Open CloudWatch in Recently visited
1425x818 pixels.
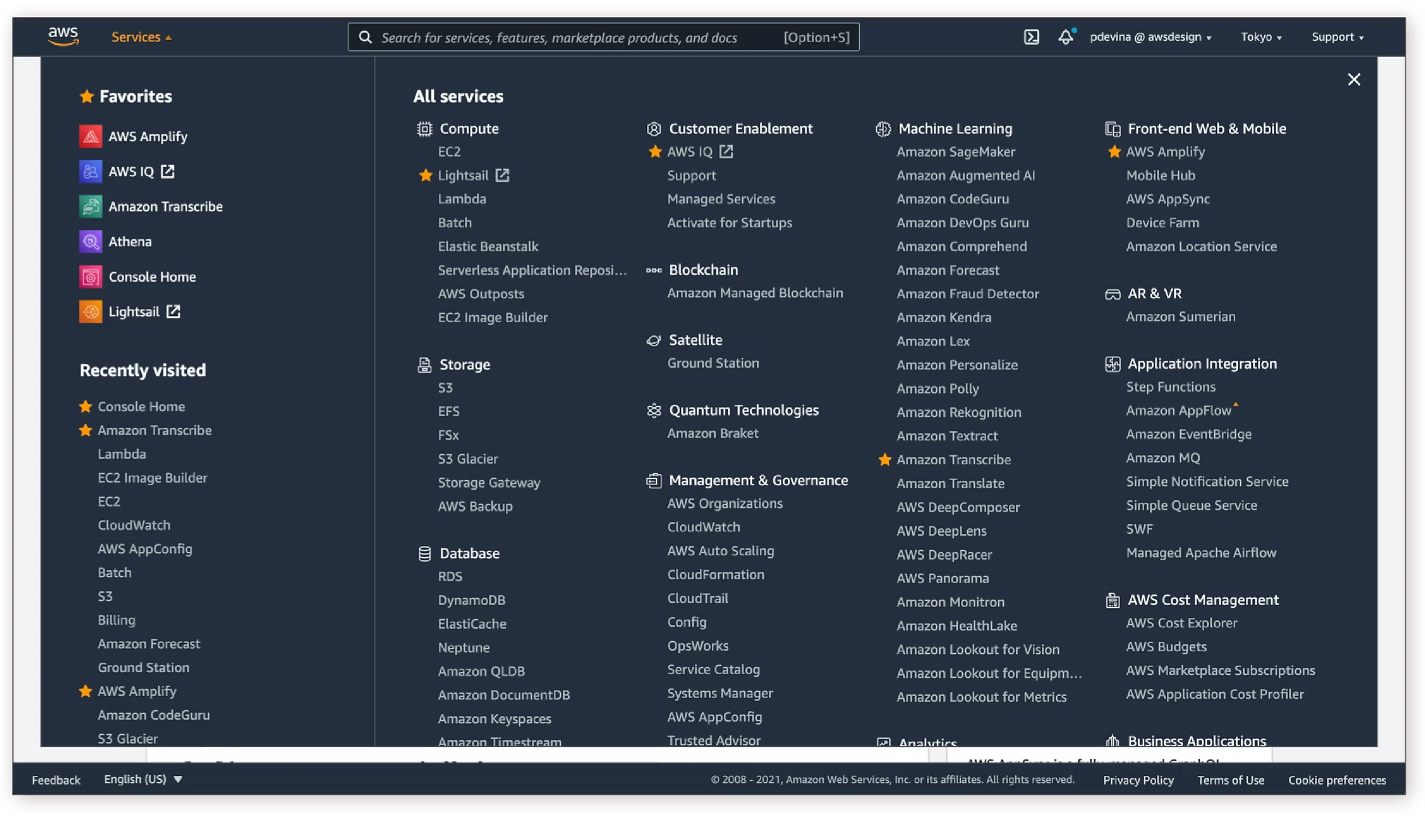134,526
